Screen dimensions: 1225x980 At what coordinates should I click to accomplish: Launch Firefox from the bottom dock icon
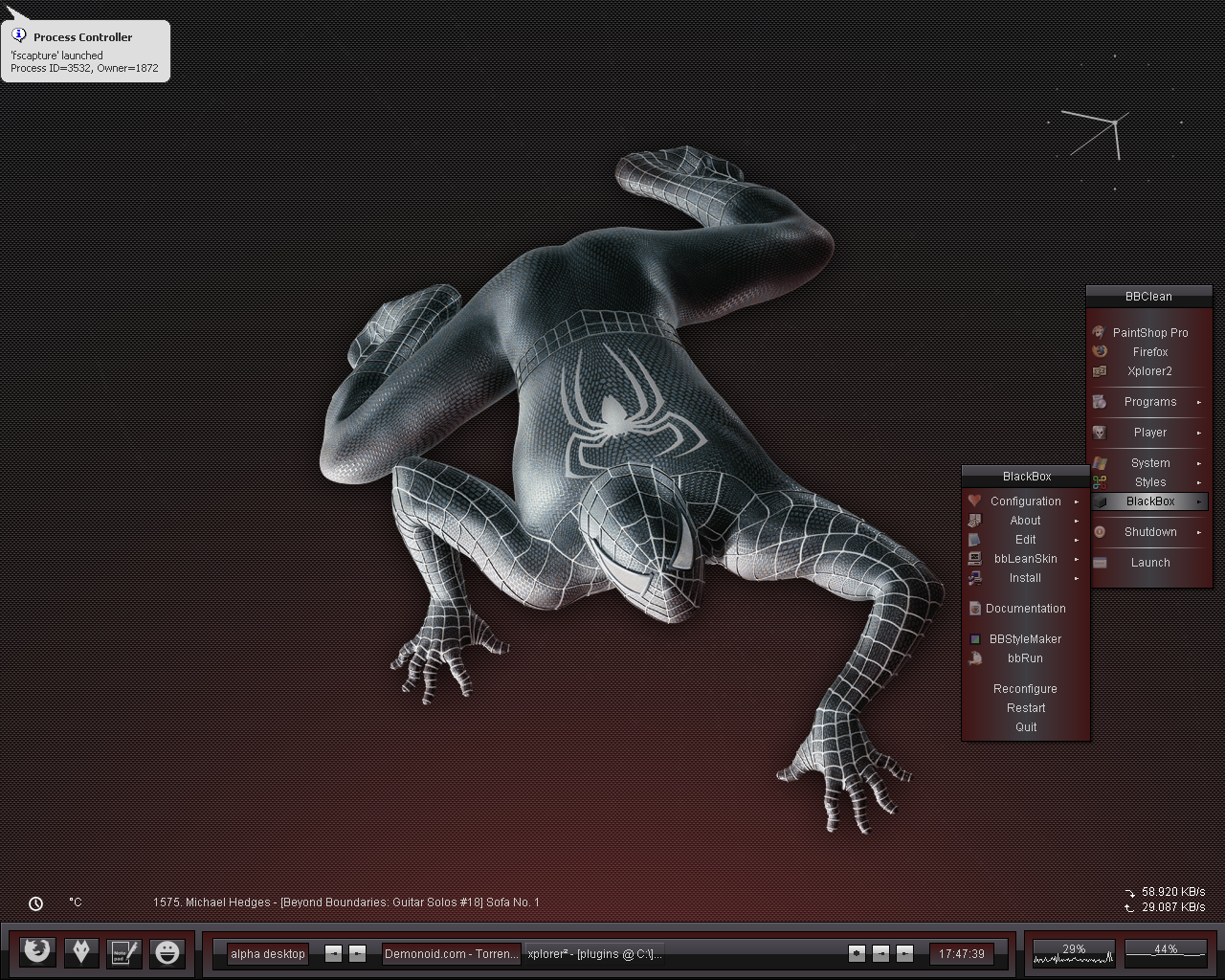(x=37, y=951)
